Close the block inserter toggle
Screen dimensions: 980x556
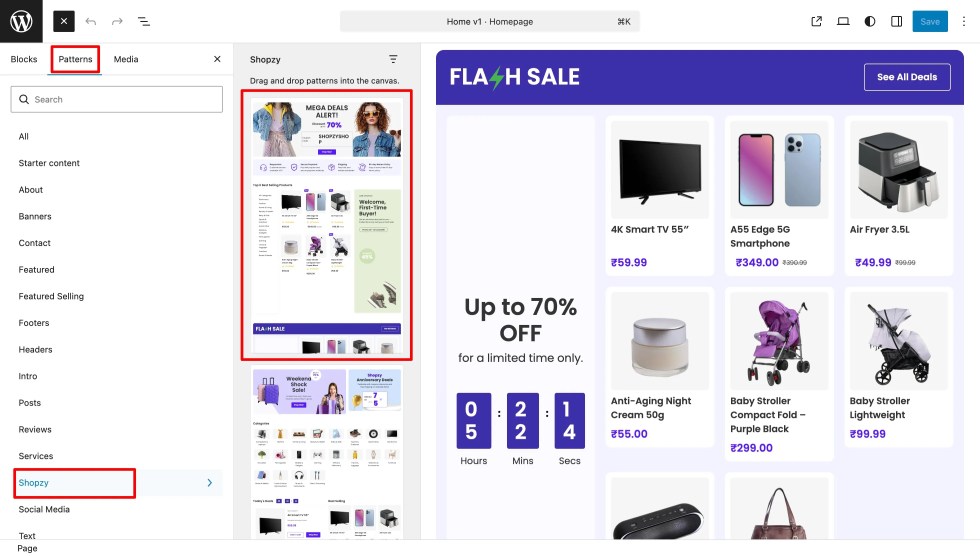click(64, 21)
